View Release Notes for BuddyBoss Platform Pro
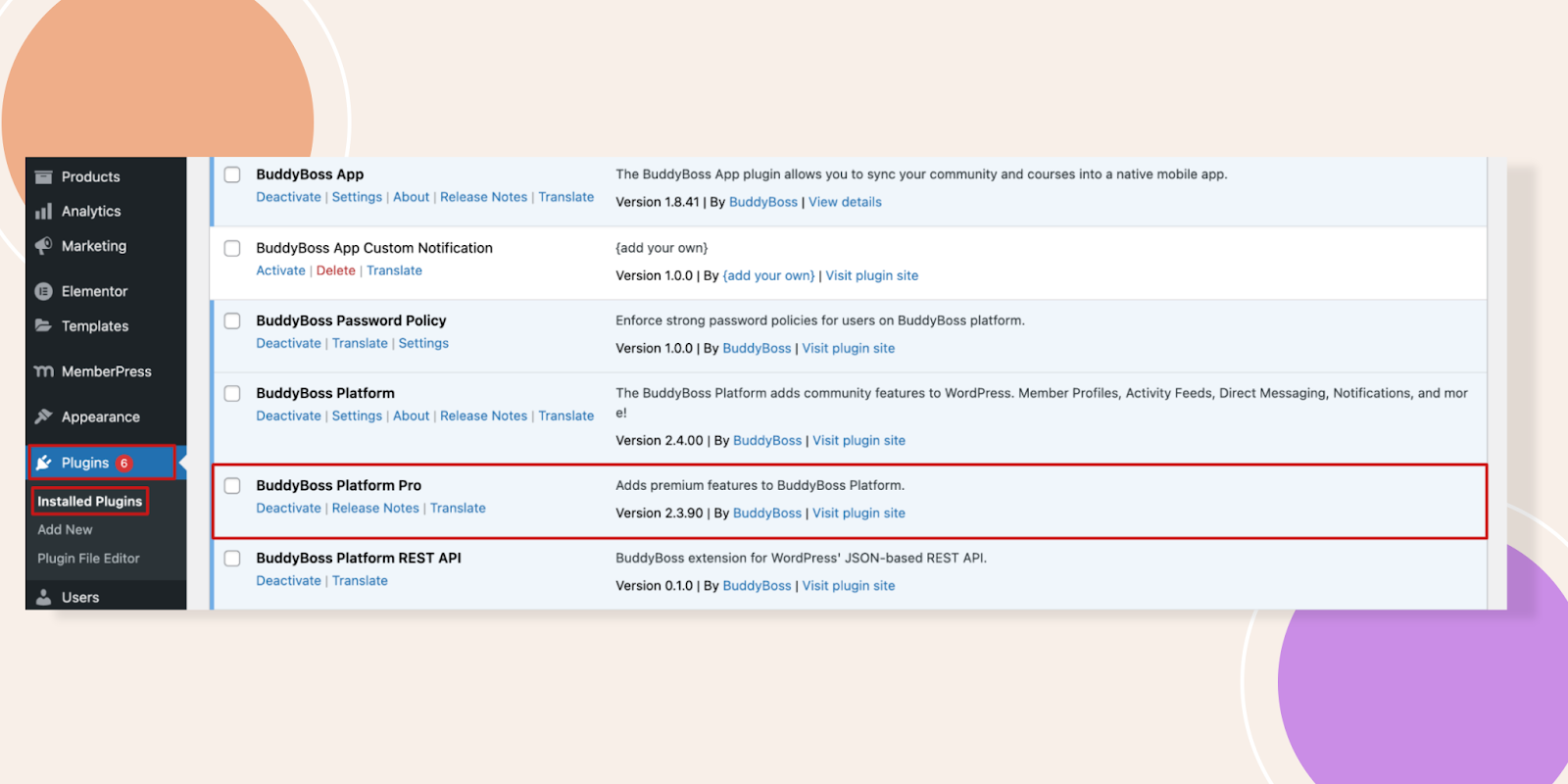1568x784 pixels. (x=375, y=508)
